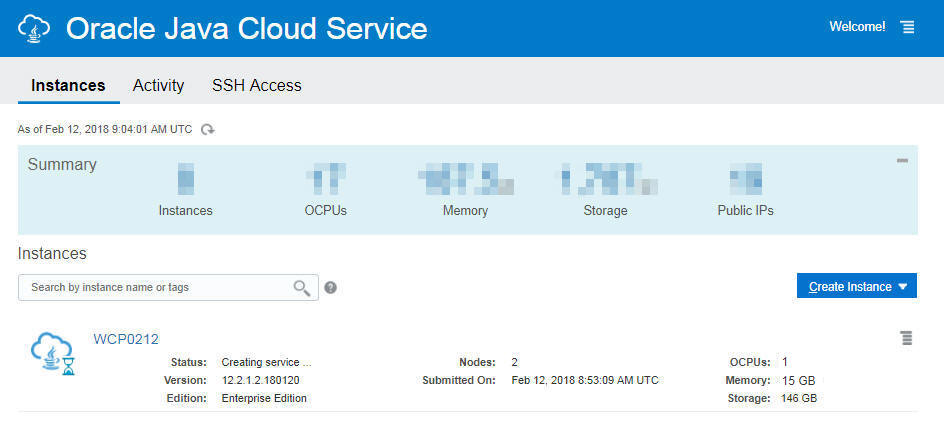
Task: Open search help question mark icon
Action: [330, 288]
